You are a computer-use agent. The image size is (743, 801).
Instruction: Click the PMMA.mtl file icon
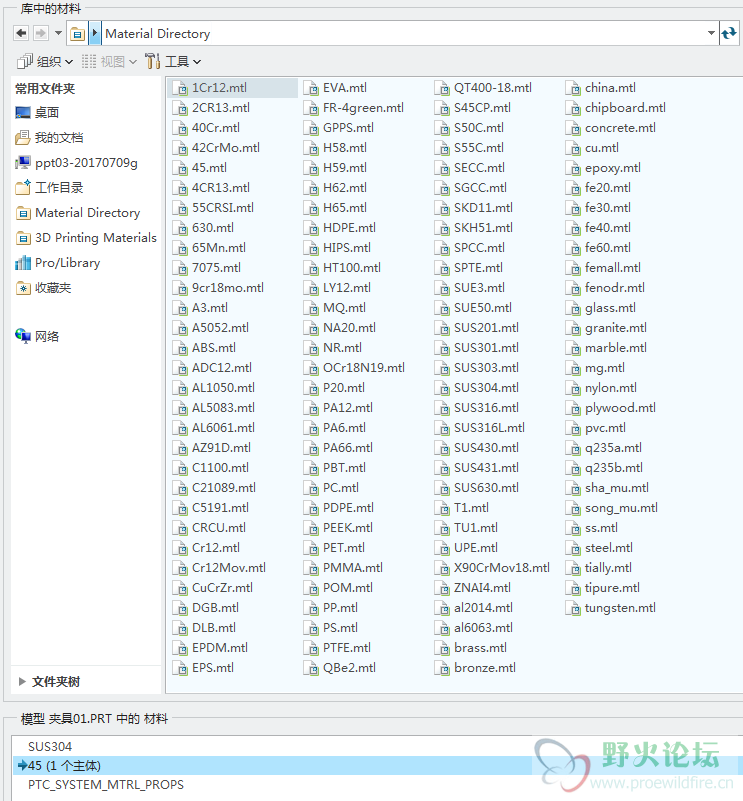pyautogui.click(x=311, y=568)
